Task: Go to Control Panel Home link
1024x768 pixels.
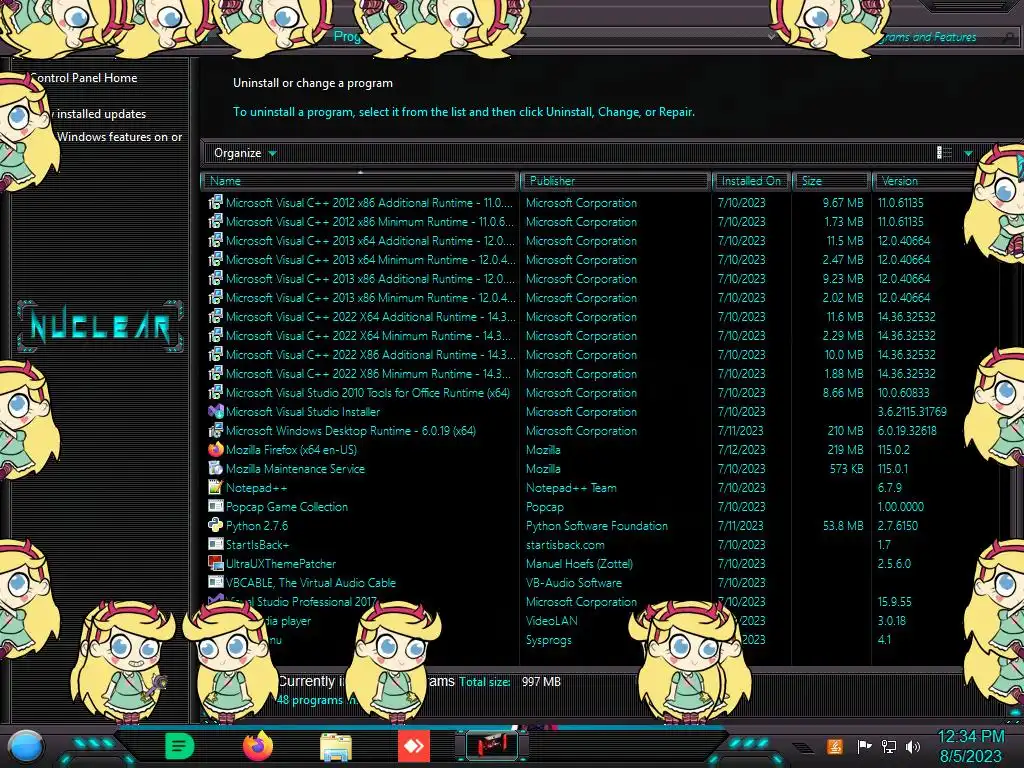Action: coord(84,78)
